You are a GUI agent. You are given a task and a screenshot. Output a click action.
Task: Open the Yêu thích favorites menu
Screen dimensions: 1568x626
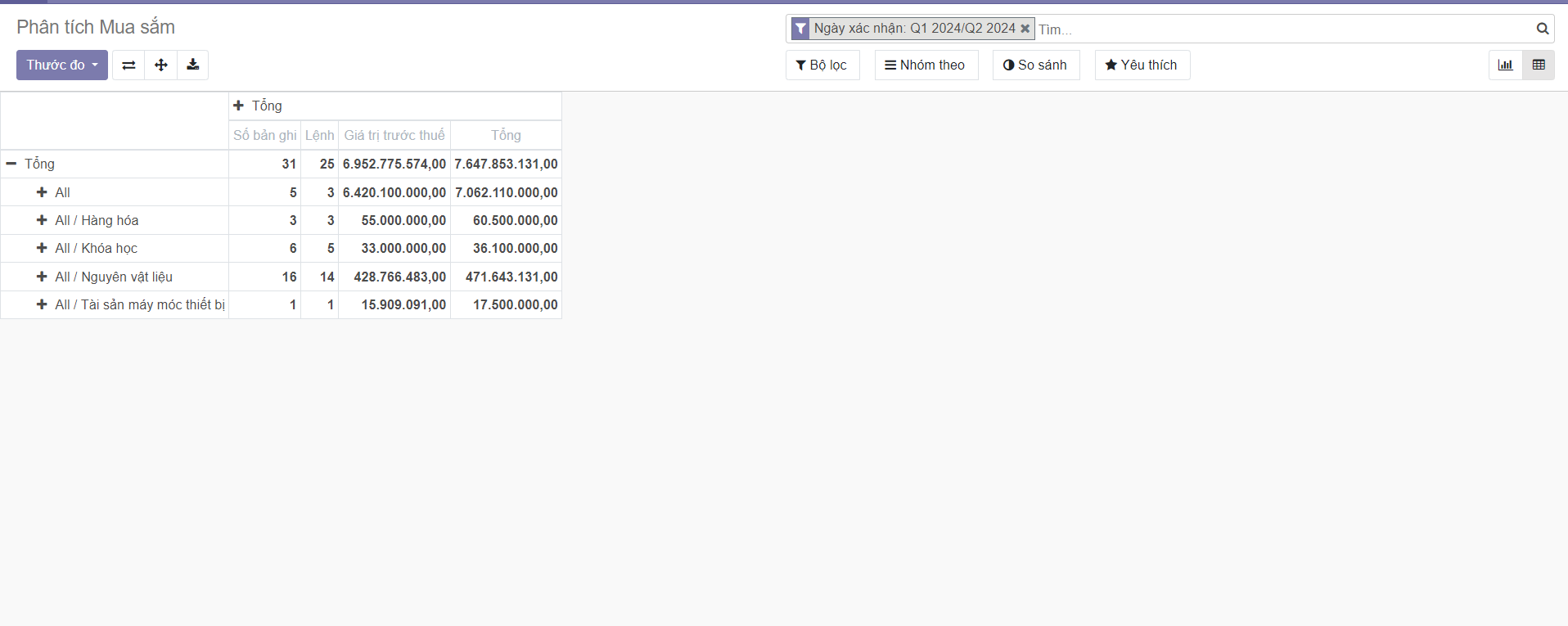click(1142, 65)
